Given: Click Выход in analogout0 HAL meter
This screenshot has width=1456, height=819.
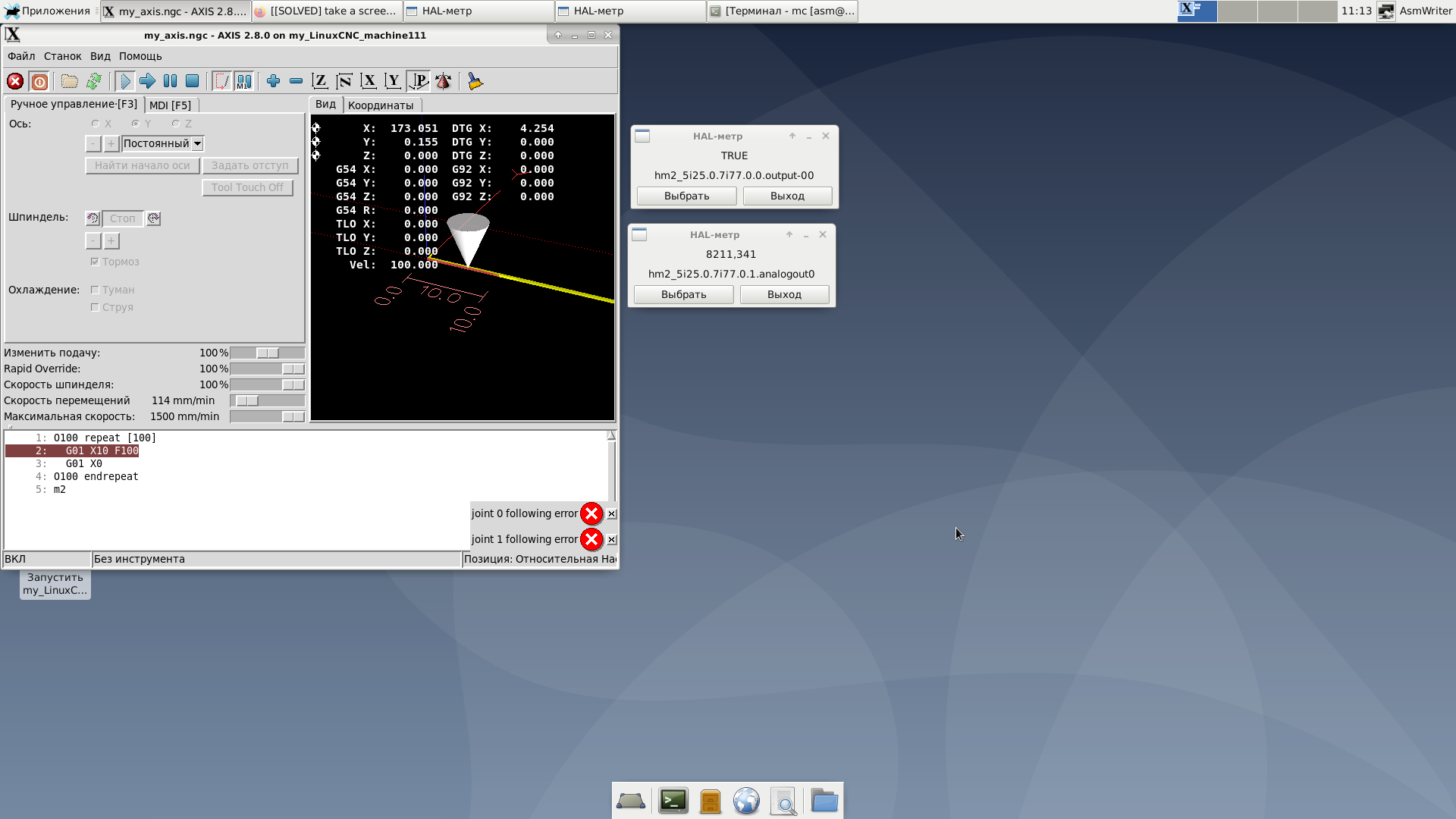Looking at the screenshot, I should pyautogui.click(x=784, y=294).
